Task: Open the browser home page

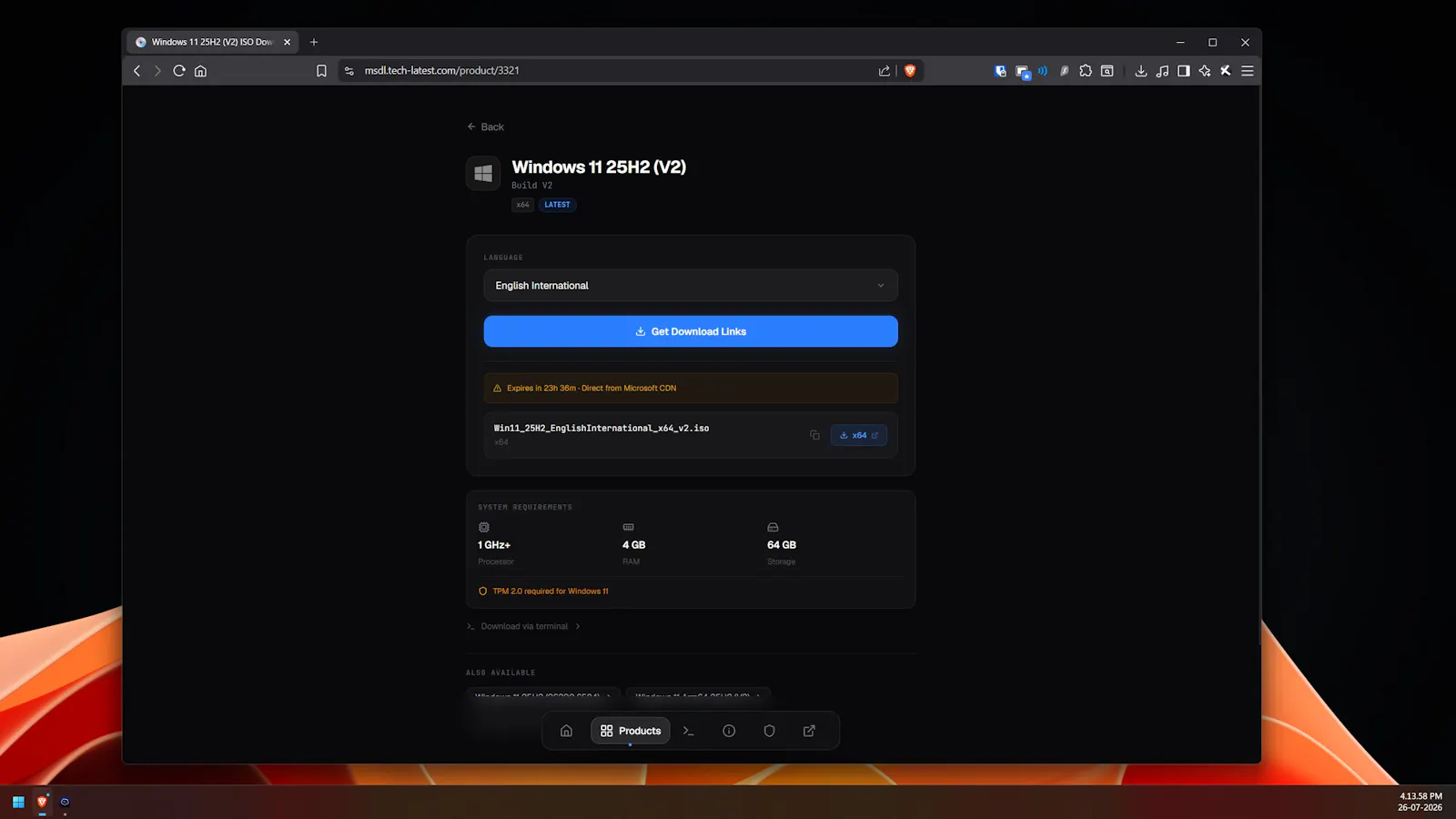Action: [x=200, y=71]
